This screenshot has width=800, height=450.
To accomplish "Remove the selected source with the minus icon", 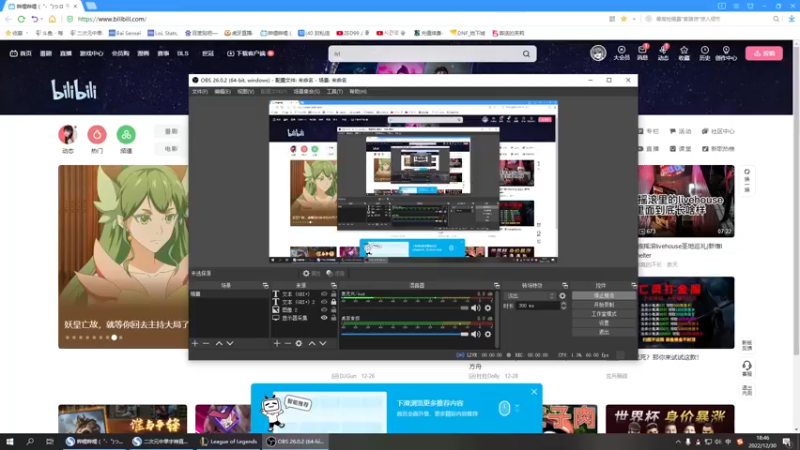I will click(x=288, y=343).
